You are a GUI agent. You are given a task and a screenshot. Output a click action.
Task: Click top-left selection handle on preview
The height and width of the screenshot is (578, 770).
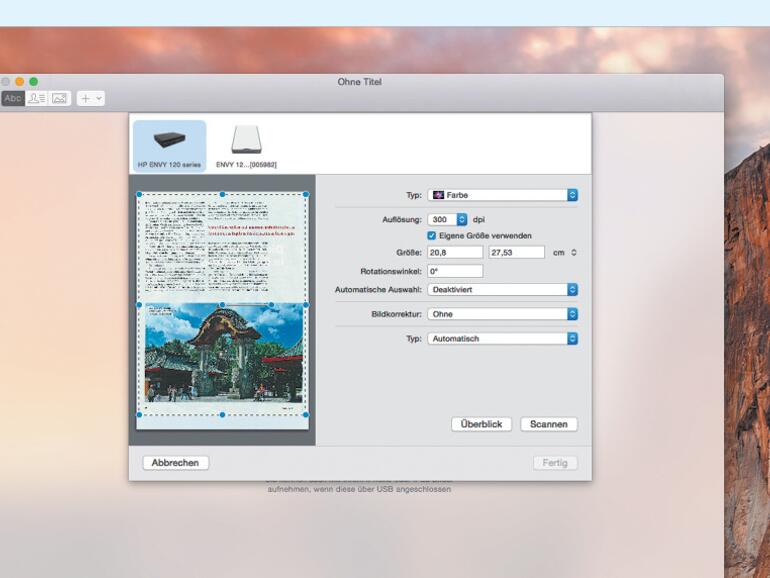point(139,194)
